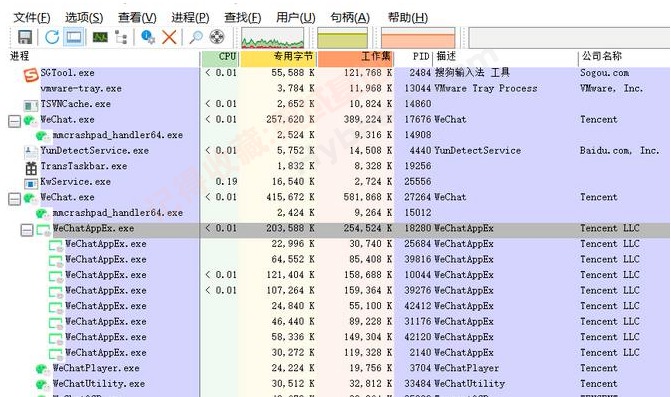
Task: Select the TransTaskbar.exe process name
Action: tap(84, 166)
